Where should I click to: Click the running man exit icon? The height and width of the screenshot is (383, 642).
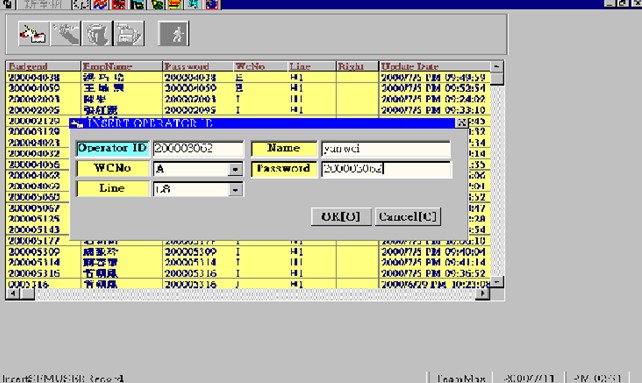point(174,34)
